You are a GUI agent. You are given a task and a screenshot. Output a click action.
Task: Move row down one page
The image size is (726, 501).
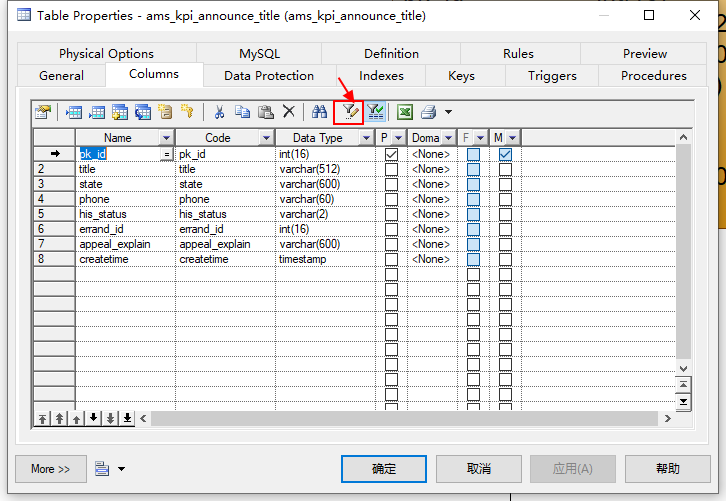[x=110, y=419]
